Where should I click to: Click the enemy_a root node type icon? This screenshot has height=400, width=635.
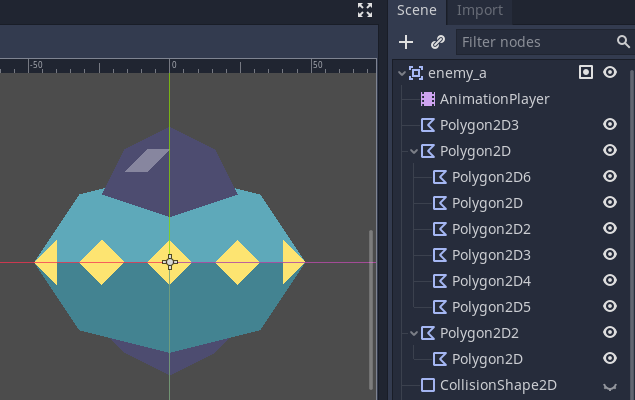tap(416, 73)
